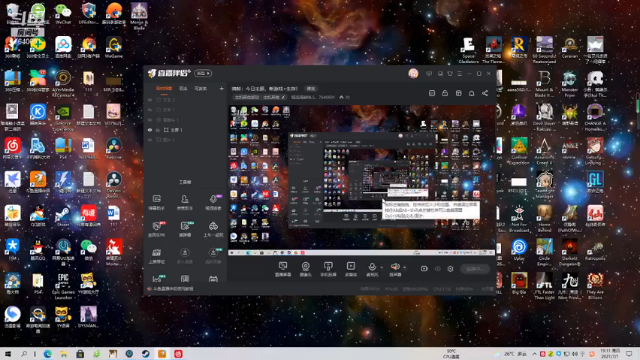
Task: Open the user avatar in title bar
Action: (x=413, y=73)
